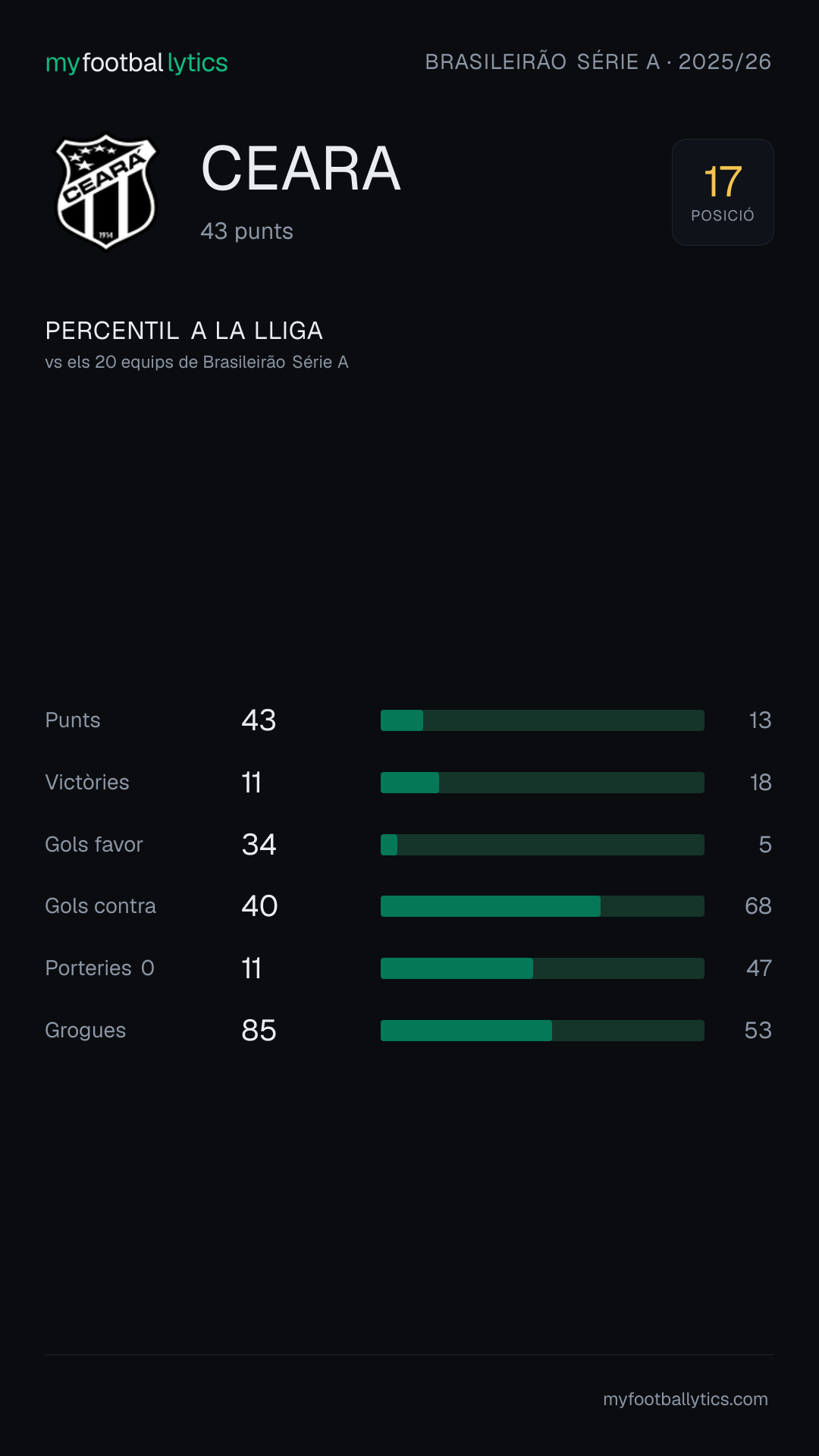Select the Brasileirão Série A 2025/26 header
This screenshot has height=1456, width=819.
click(x=598, y=61)
